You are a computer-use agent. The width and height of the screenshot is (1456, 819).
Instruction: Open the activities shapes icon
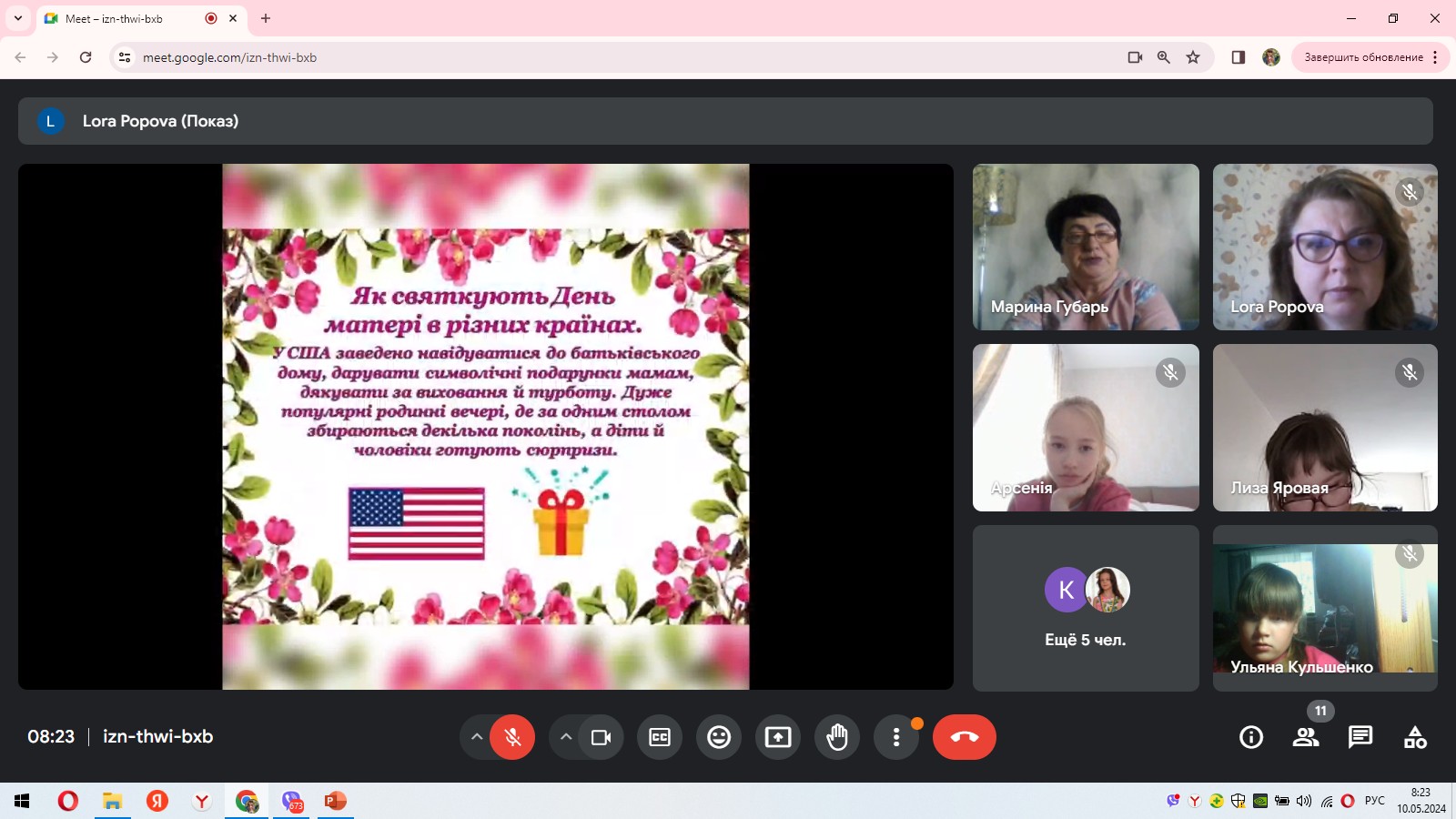point(1415,737)
